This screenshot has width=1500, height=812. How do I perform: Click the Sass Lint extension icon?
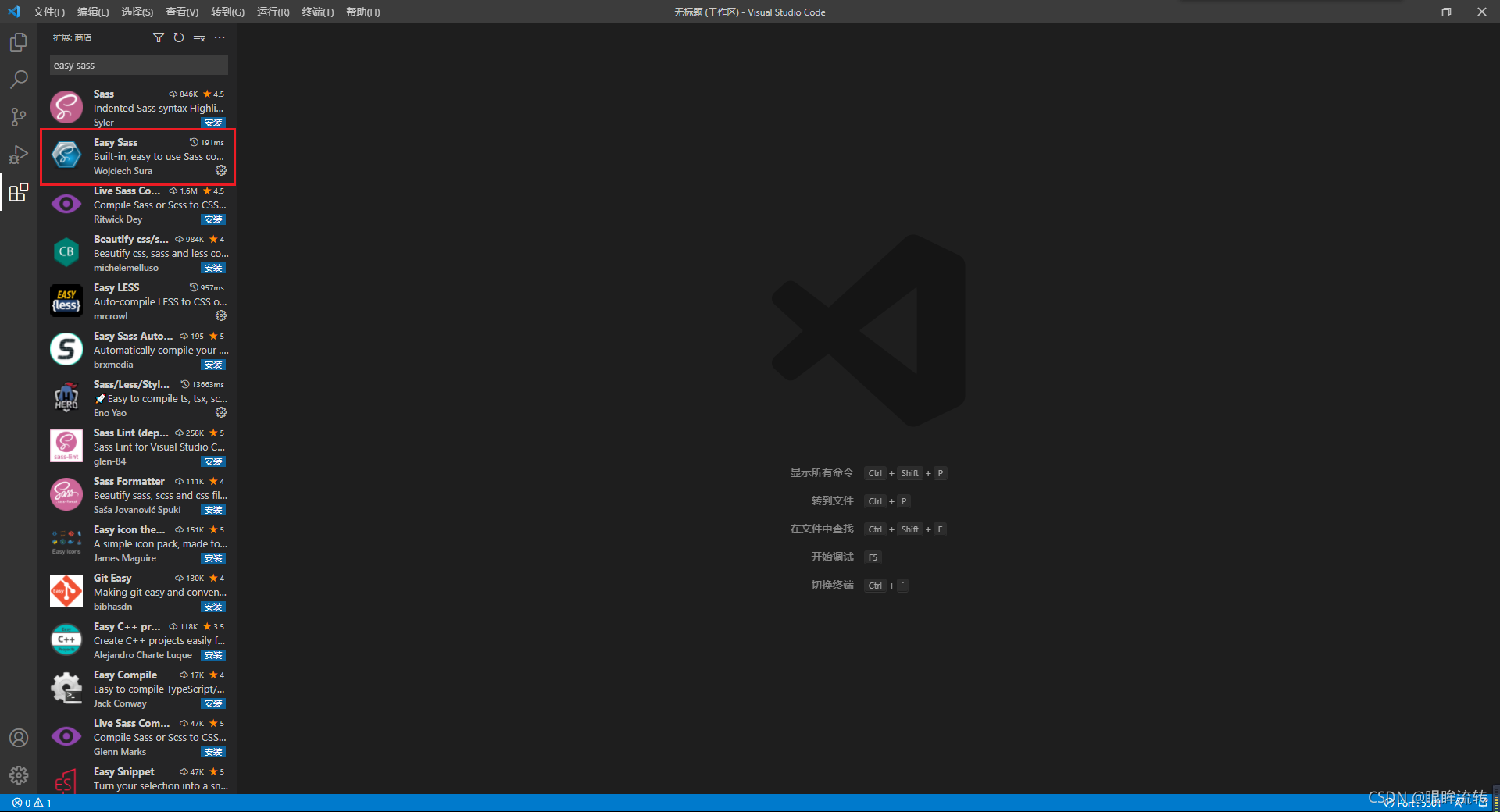(66, 446)
